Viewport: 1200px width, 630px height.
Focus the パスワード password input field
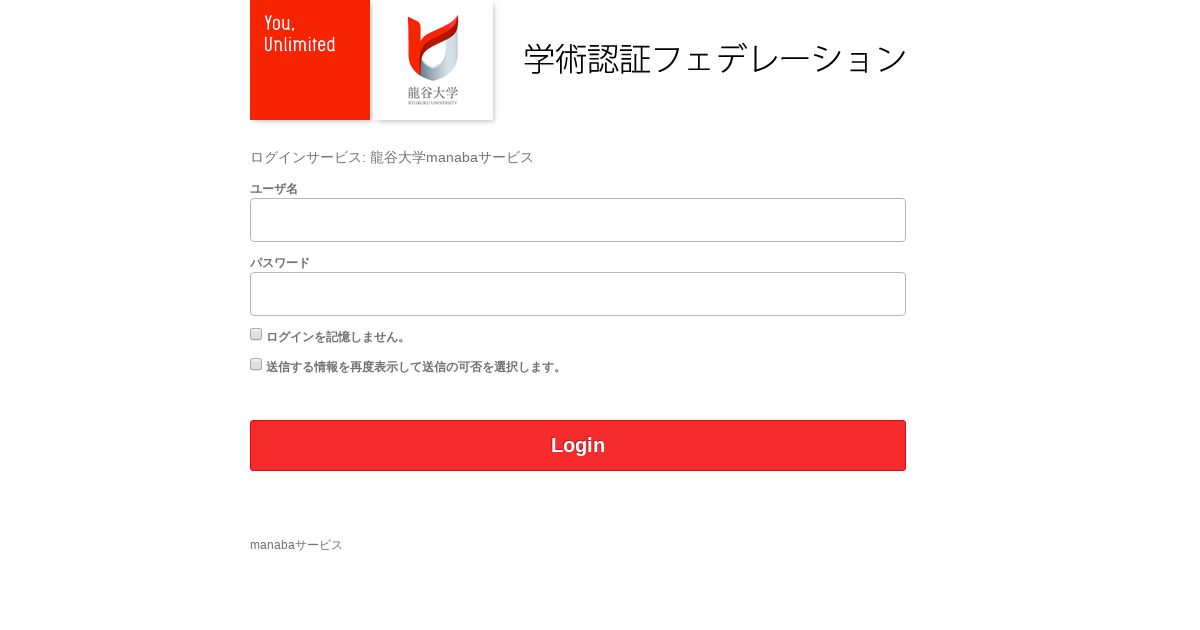pos(578,294)
